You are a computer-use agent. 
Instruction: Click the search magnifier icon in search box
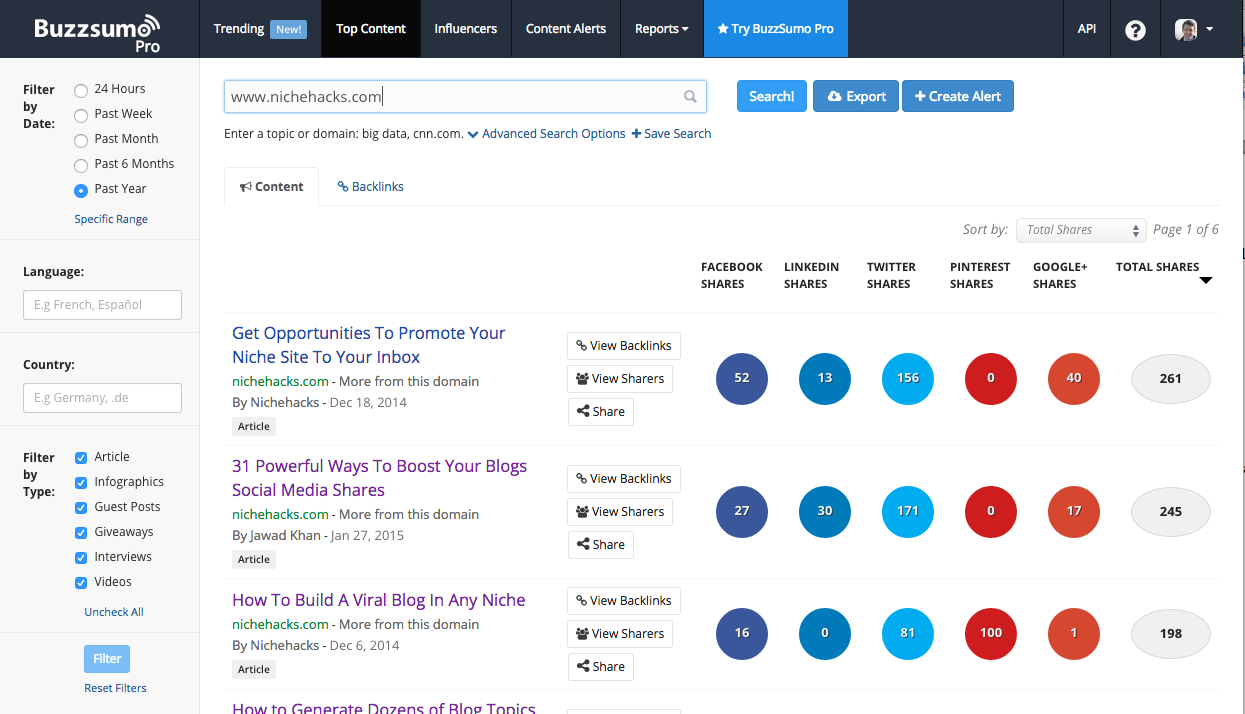click(x=690, y=97)
